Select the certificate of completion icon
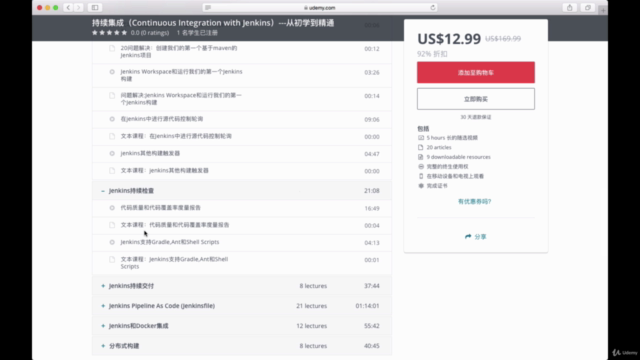This screenshot has width=640, height=360. click(421, 186)
